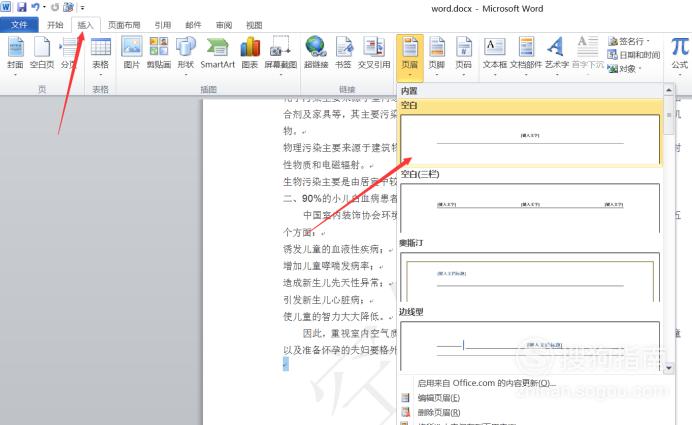
Task: Insert a Blank Page (空白页)
Action: 42,53
